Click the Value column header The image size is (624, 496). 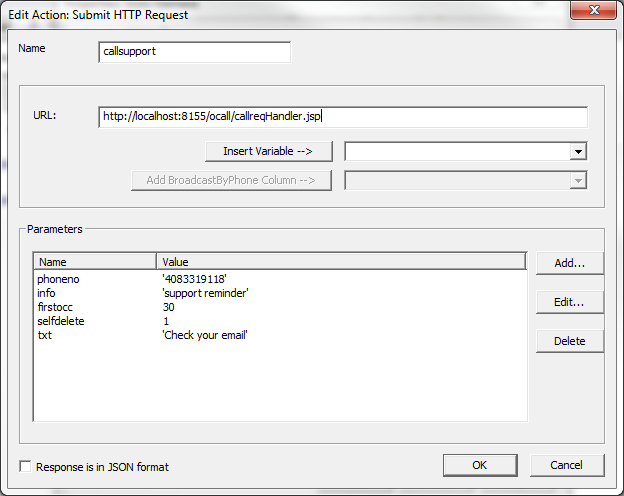coord(340,262)
